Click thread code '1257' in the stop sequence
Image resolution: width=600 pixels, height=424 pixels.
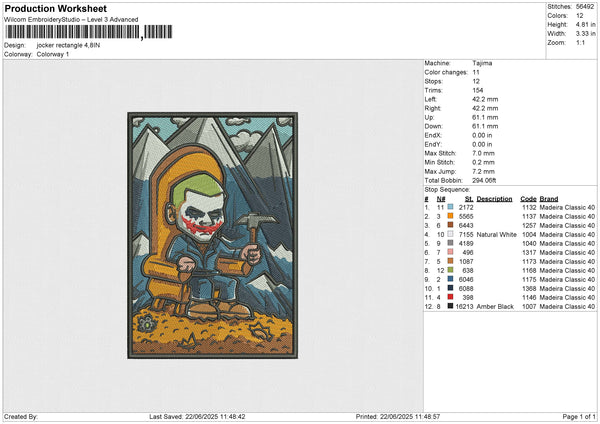529,225
